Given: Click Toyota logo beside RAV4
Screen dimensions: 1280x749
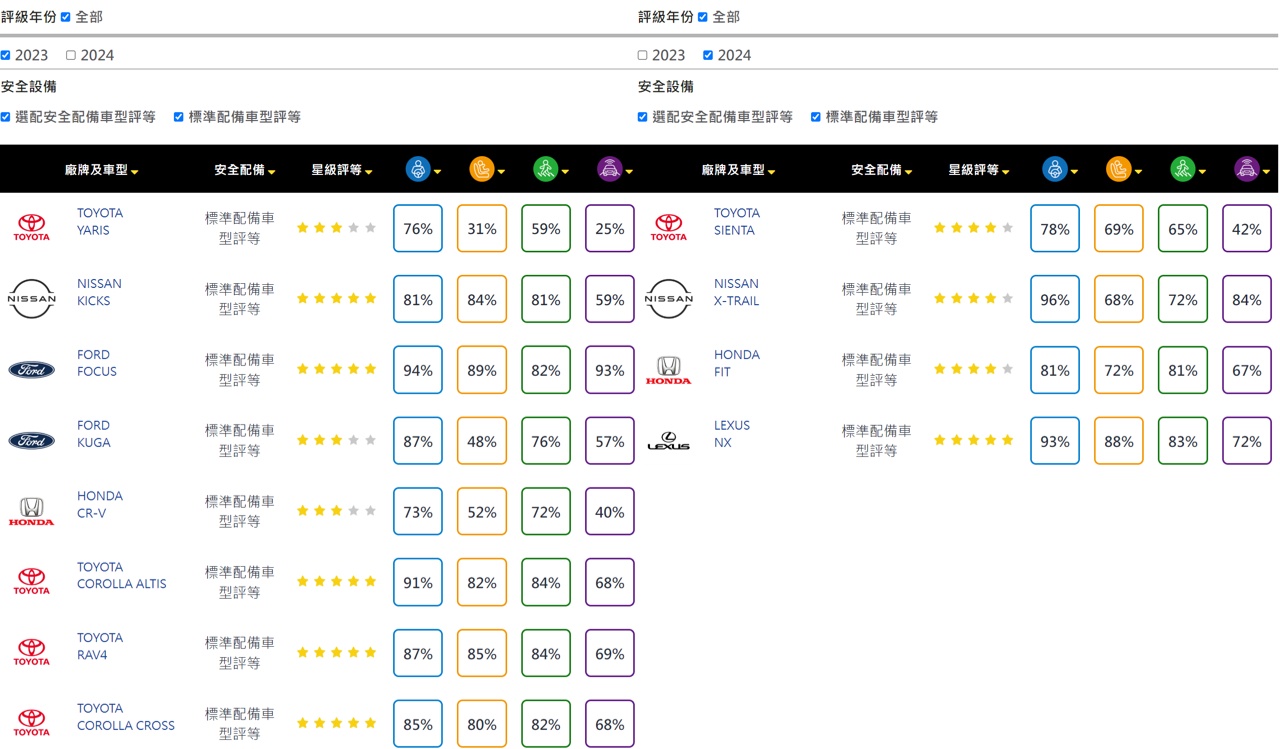Looking at the screenshot, I should 31,653.
